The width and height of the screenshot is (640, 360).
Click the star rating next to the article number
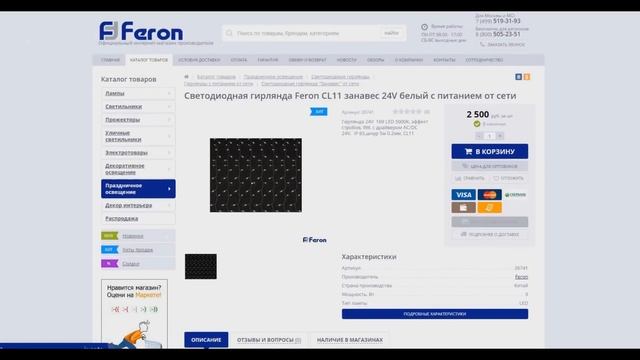tap(407, 111)
